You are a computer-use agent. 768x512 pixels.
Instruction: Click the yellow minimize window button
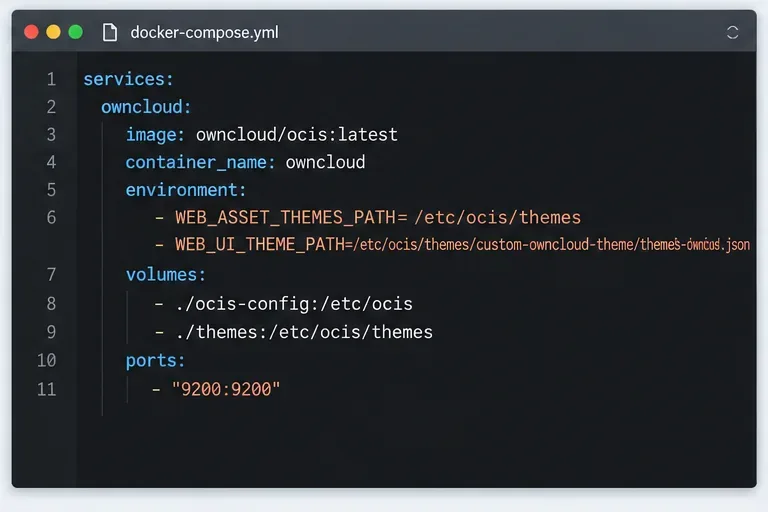pyautogui.click(x=53, y=32)
